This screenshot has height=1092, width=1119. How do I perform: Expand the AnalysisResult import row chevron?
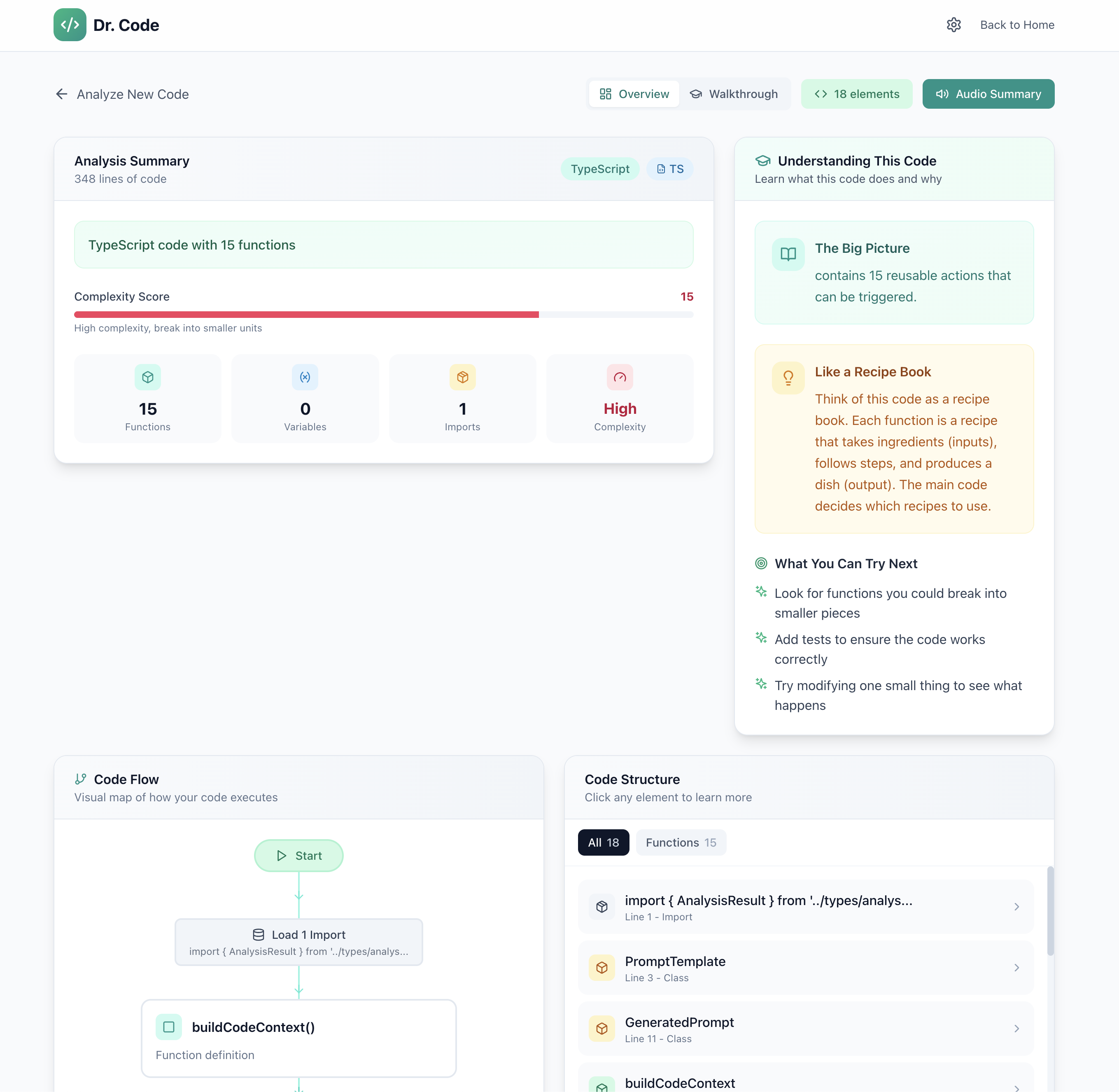(x=1016, y=907)
